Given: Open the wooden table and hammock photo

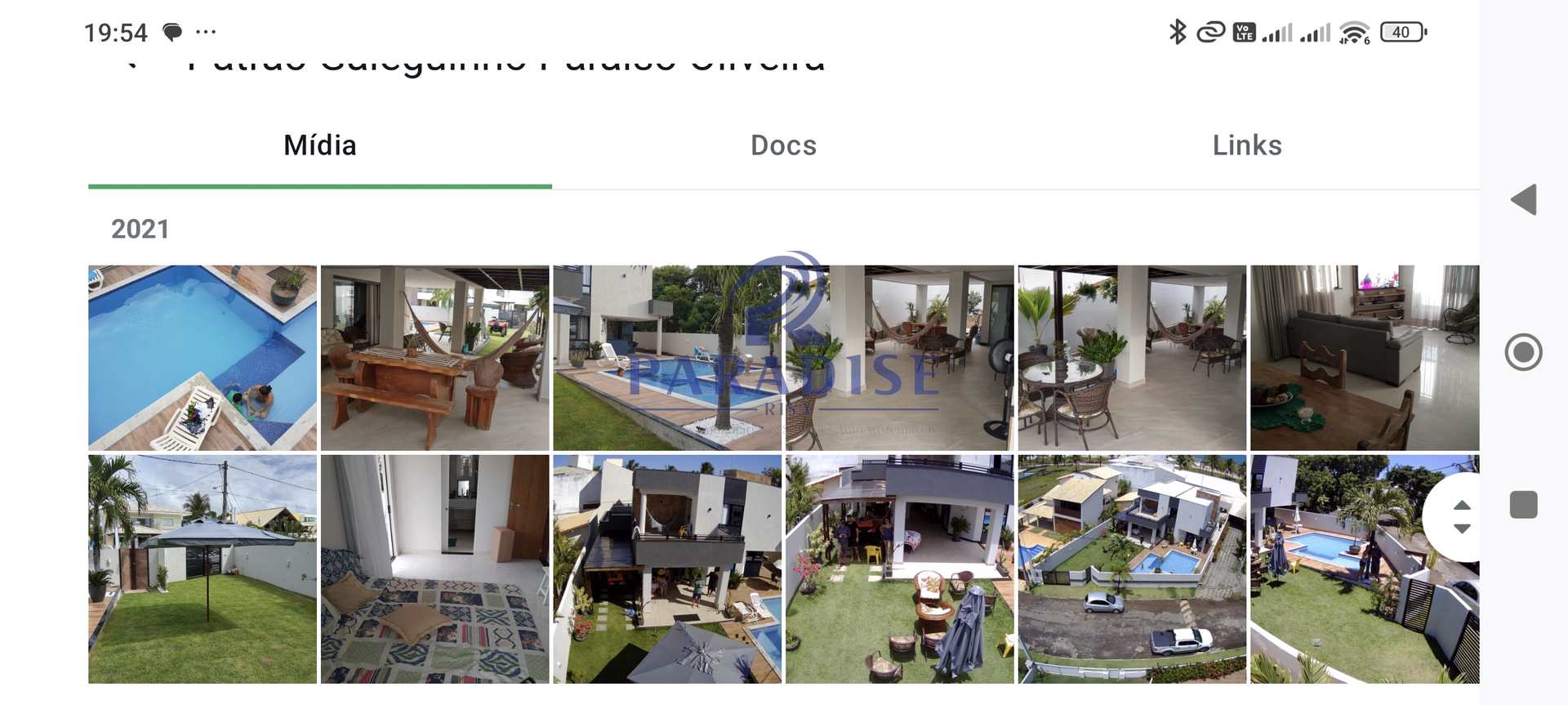Looking at the screenshot, I should [x=434, y=358].
